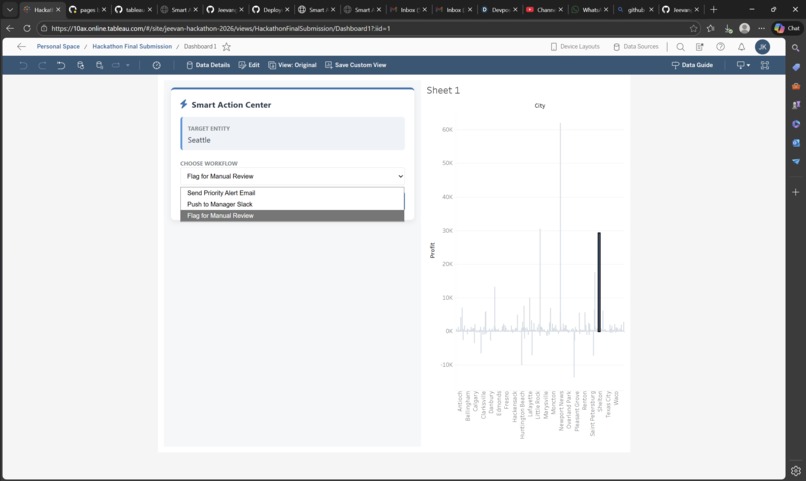Click the edit-workbook icon beside search

click(x=700, y=47)
